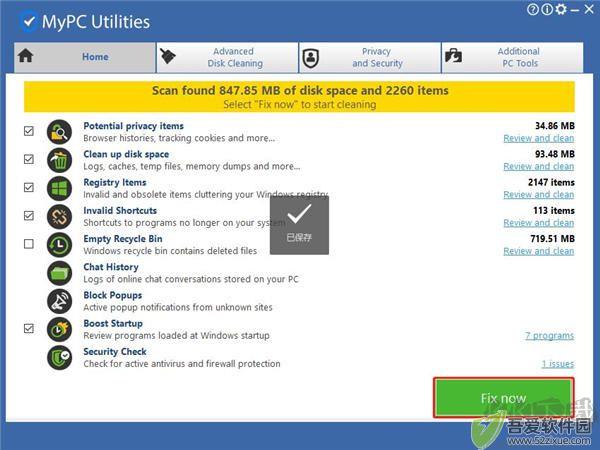Close the MyPC Utilities window
Viewport: 600px width, 450px height.
coord(589,10)
